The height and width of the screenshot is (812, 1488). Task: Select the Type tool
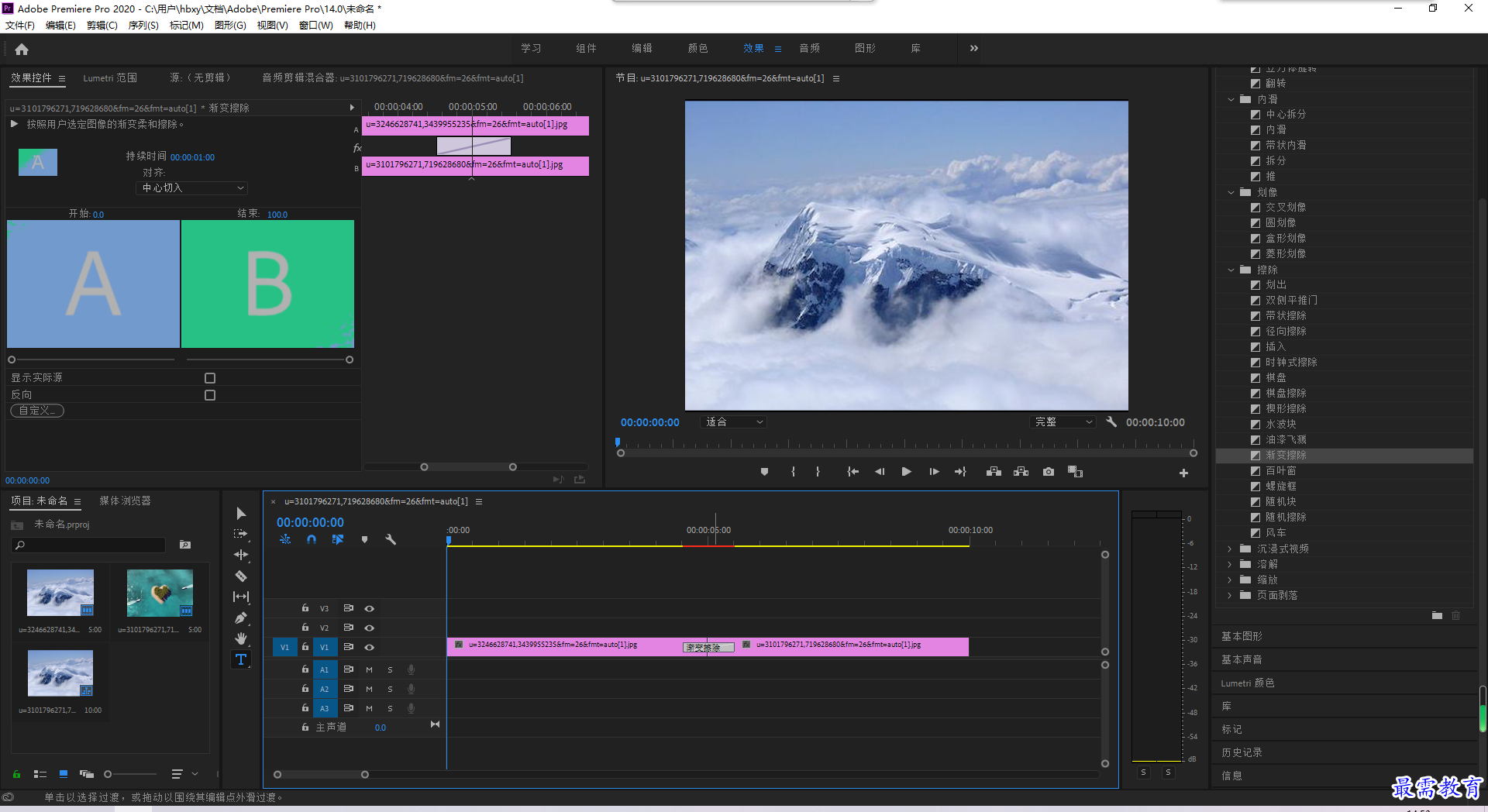(x=241, y=659)
